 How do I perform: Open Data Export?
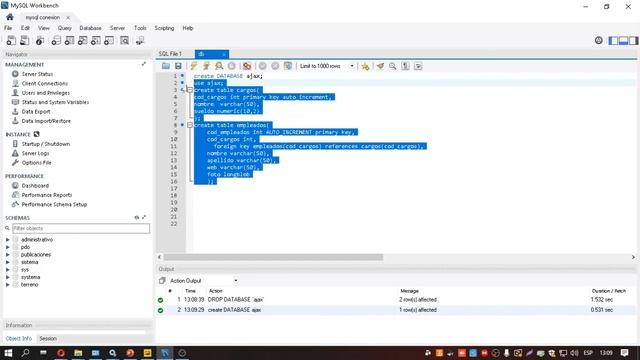[36, 111]
